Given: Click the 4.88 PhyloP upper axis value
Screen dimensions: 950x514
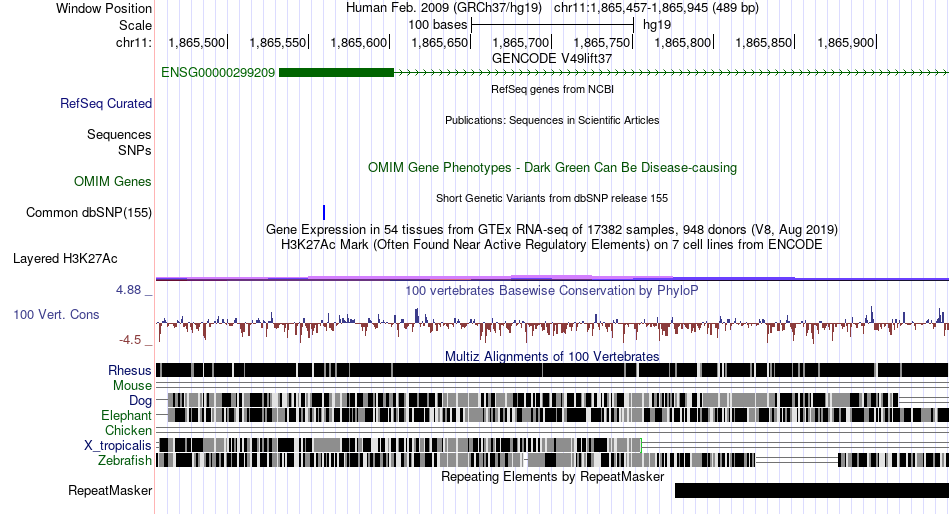Looking at the screenshot, I should coord(128,290).
